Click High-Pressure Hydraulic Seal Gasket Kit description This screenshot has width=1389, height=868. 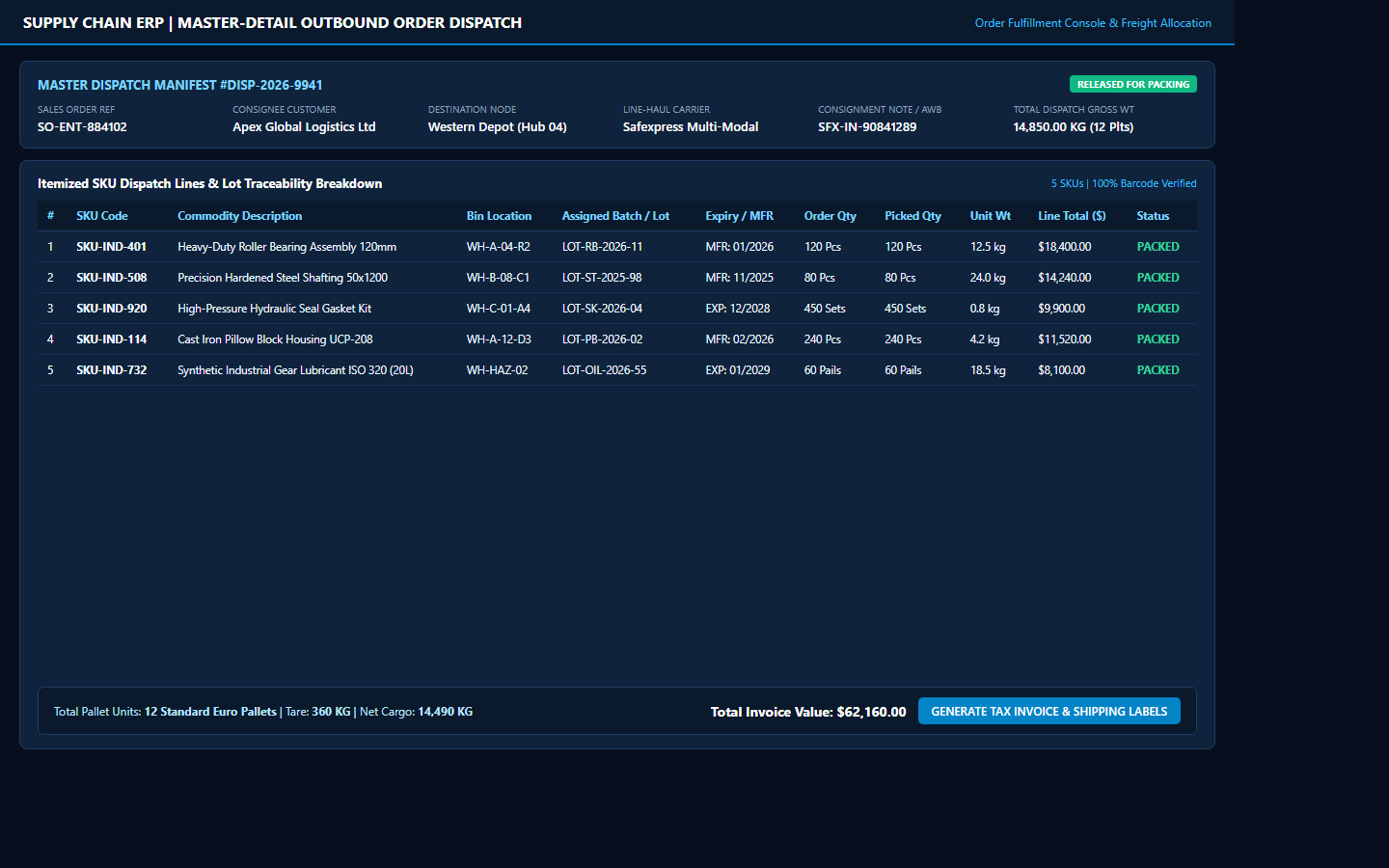(274, 309)
